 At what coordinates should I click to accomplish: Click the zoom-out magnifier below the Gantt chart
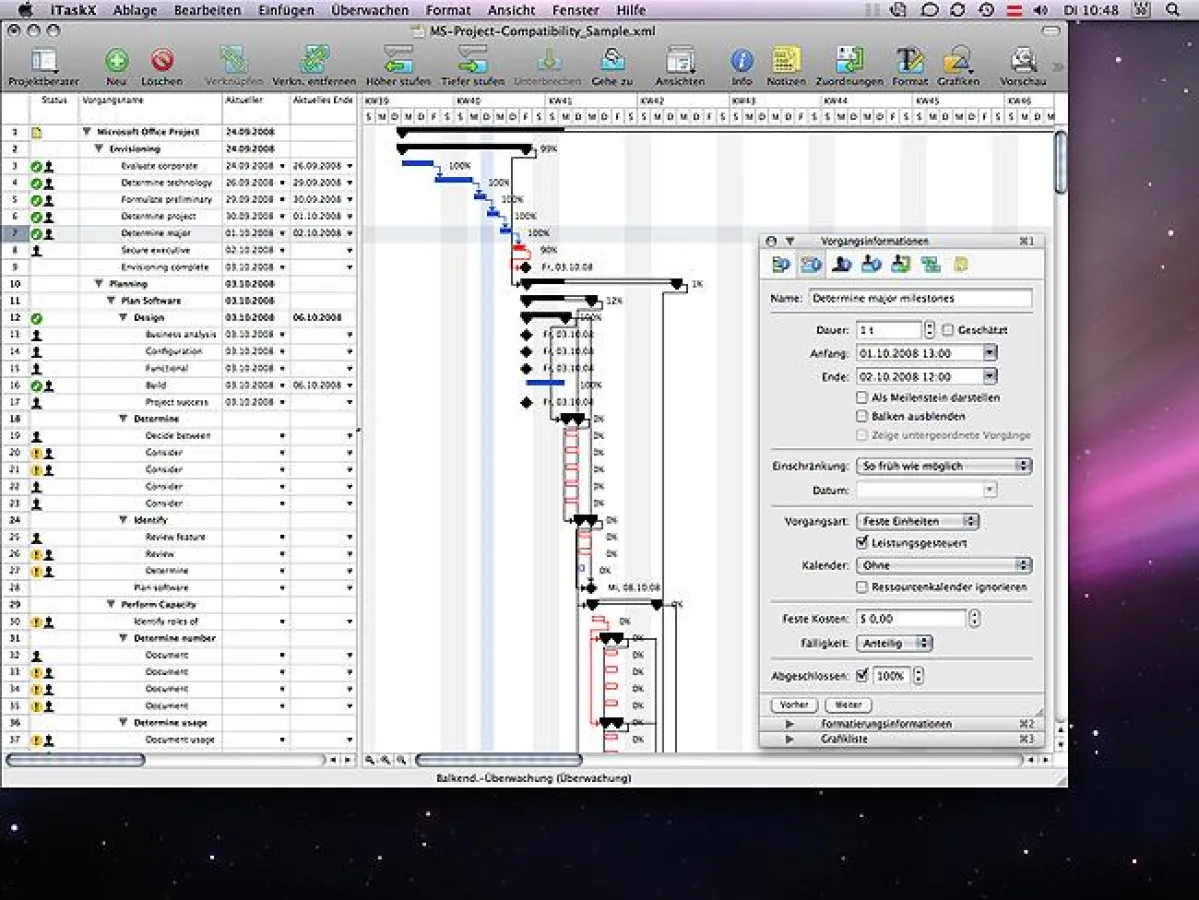370,760
